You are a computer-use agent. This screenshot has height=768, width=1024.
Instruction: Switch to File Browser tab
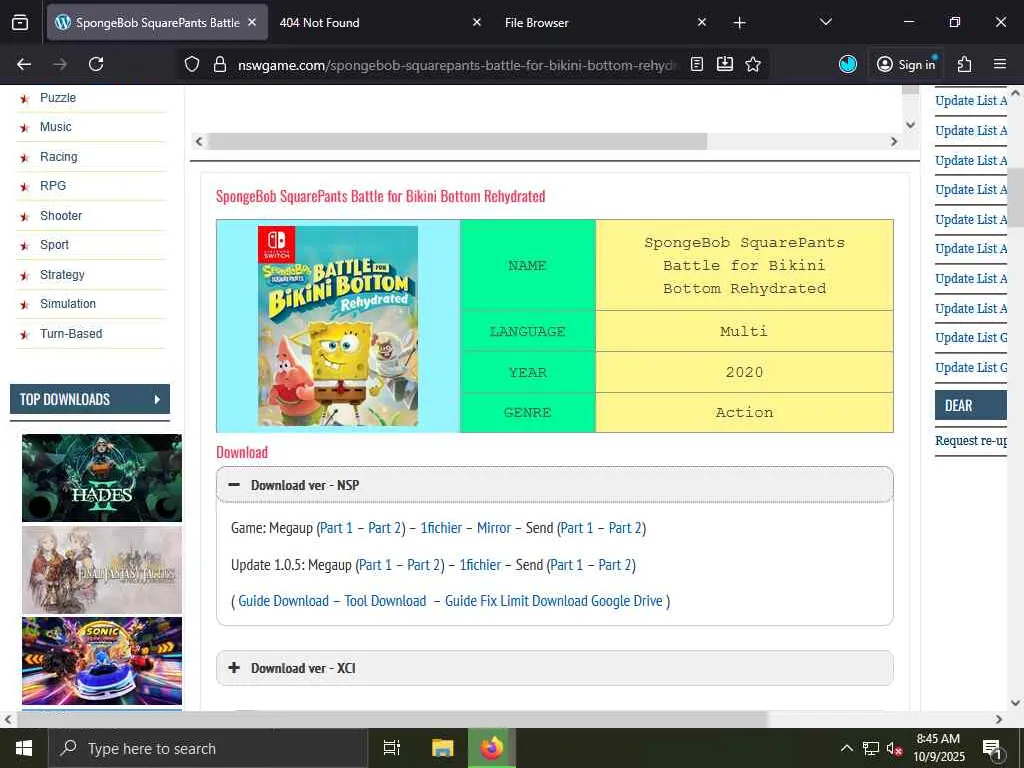pos(606,22)
